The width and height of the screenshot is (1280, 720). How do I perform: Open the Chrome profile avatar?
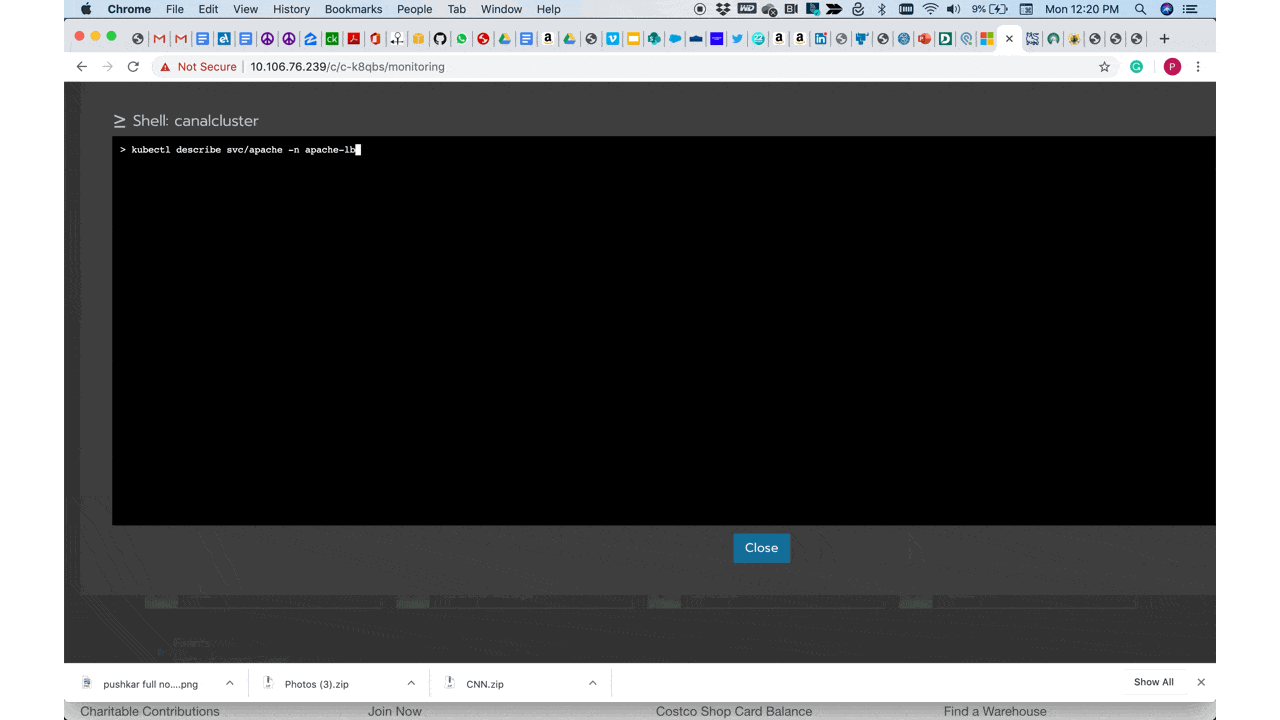pos(1172,67)
